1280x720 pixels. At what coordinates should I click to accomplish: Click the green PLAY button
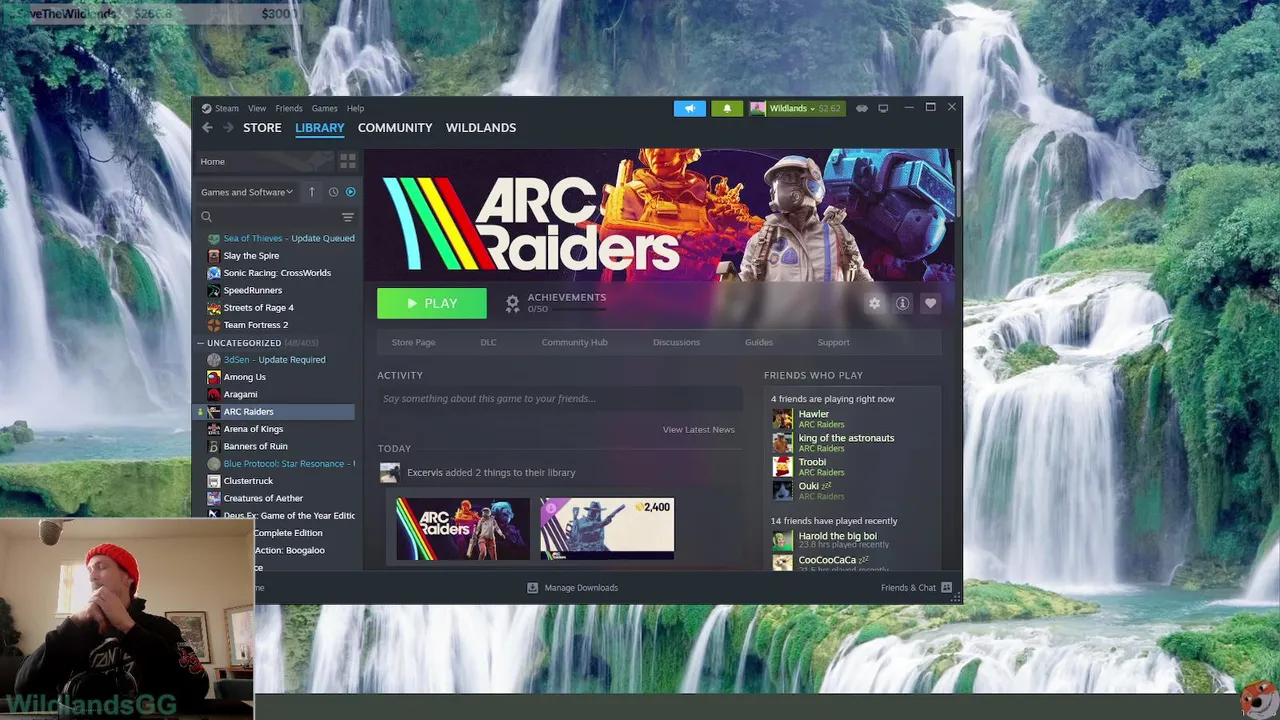432,303
